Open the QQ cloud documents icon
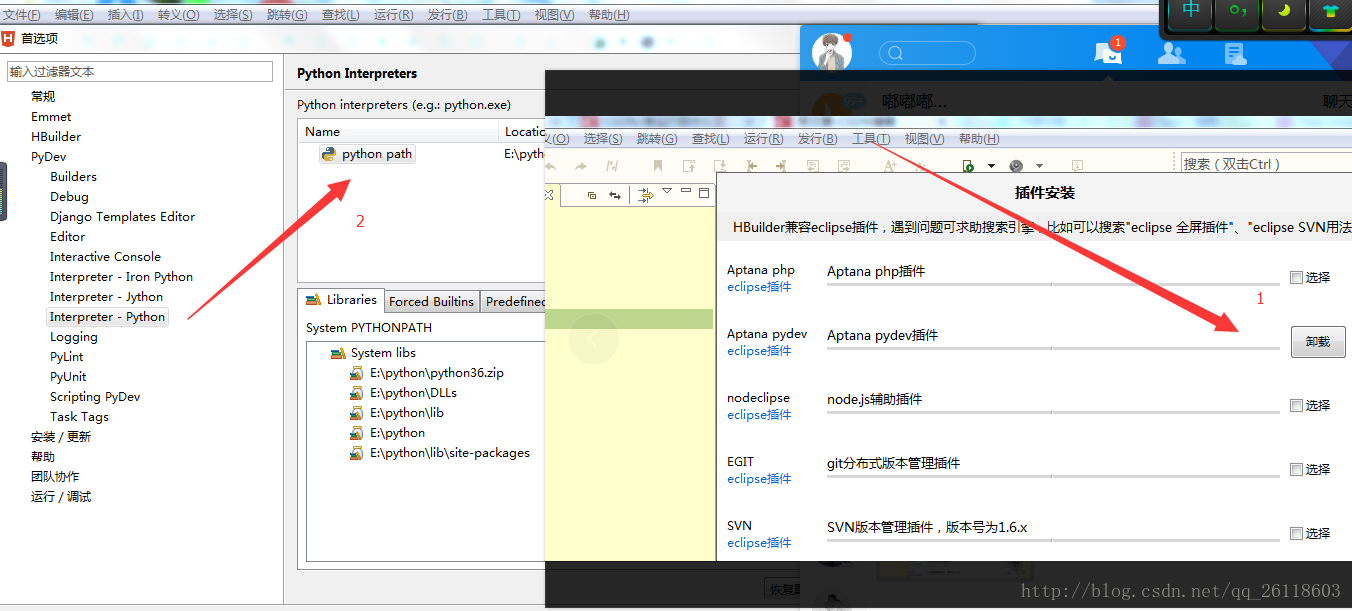Image resolution: width=1352 pixels, height=611 pixels. pos(1235,54)
